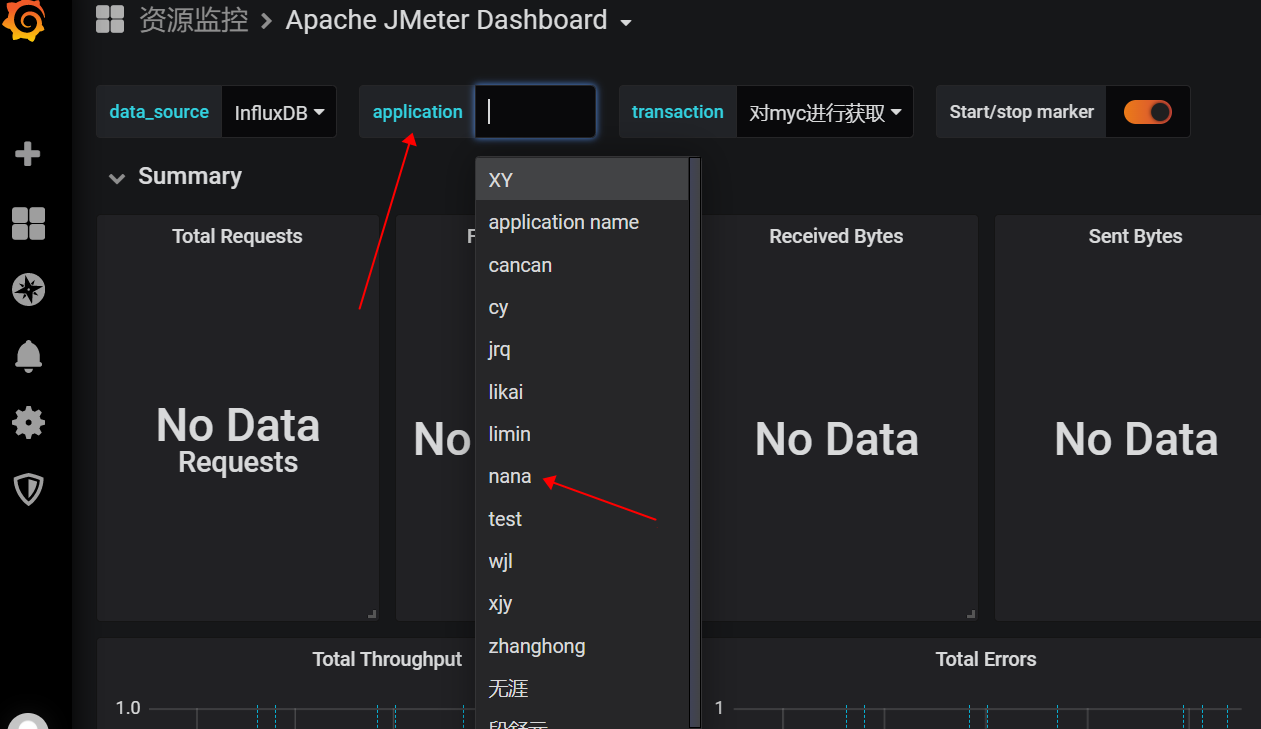Click the data_source variable label

coord(159,112)
